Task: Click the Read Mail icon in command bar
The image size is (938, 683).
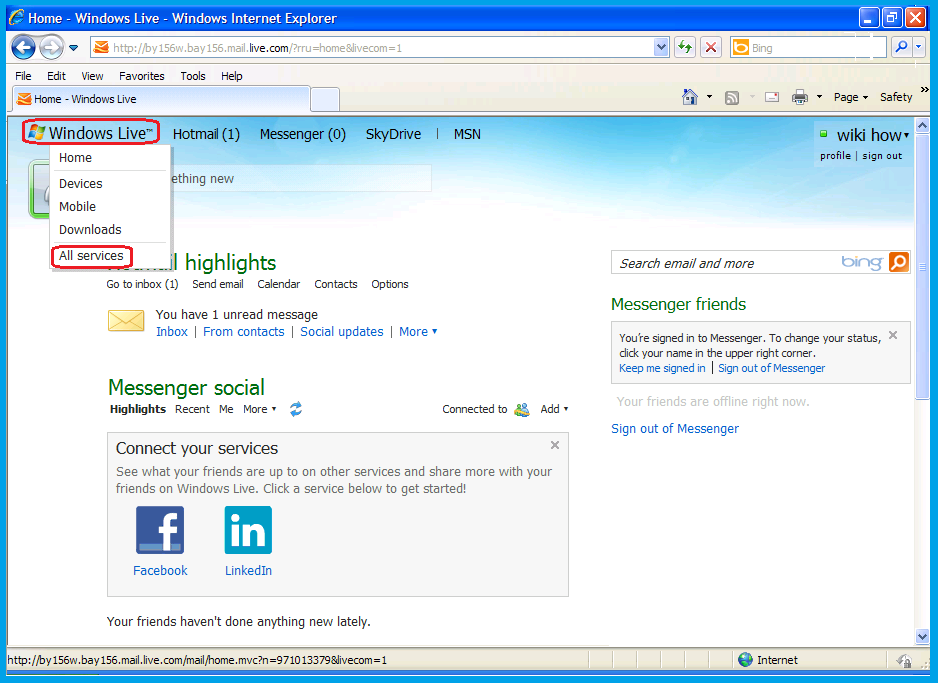Action: tap(772, 97)
